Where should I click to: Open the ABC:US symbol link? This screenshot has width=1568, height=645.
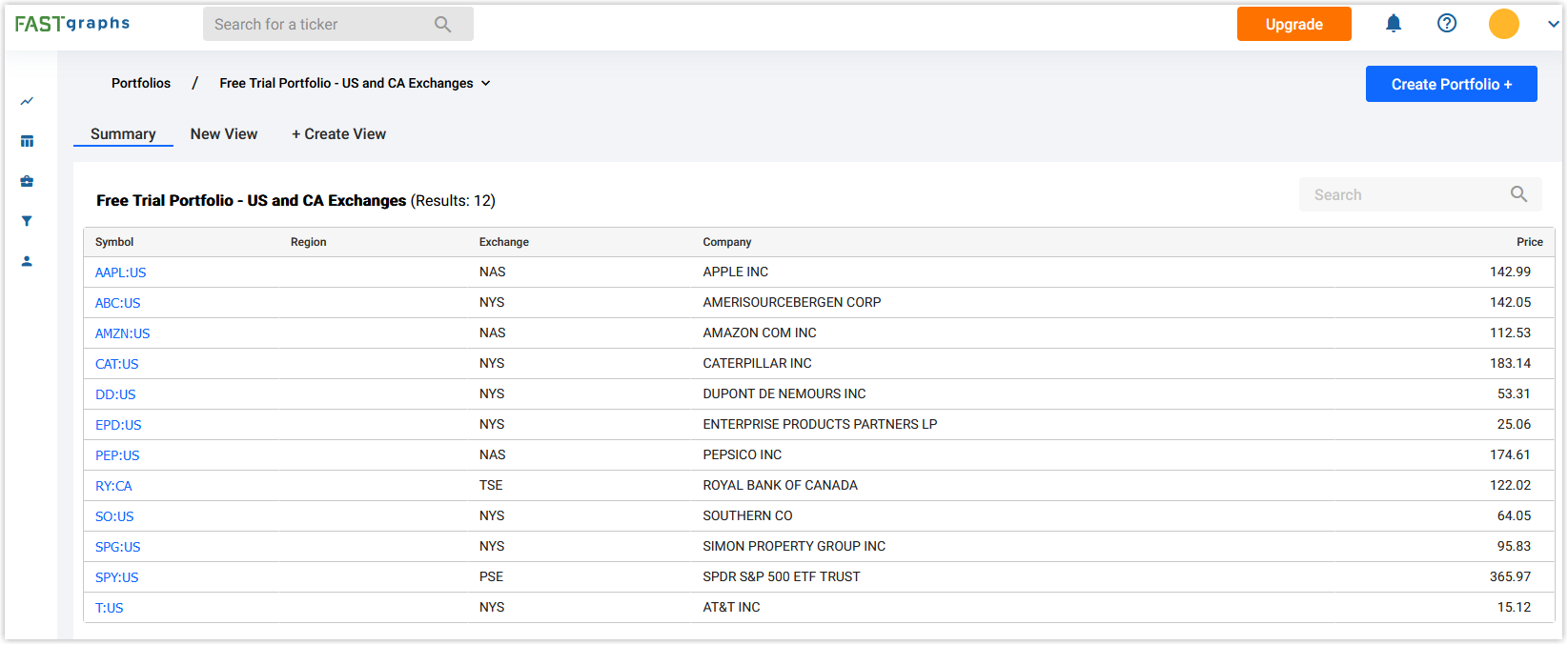click(118, 303)
